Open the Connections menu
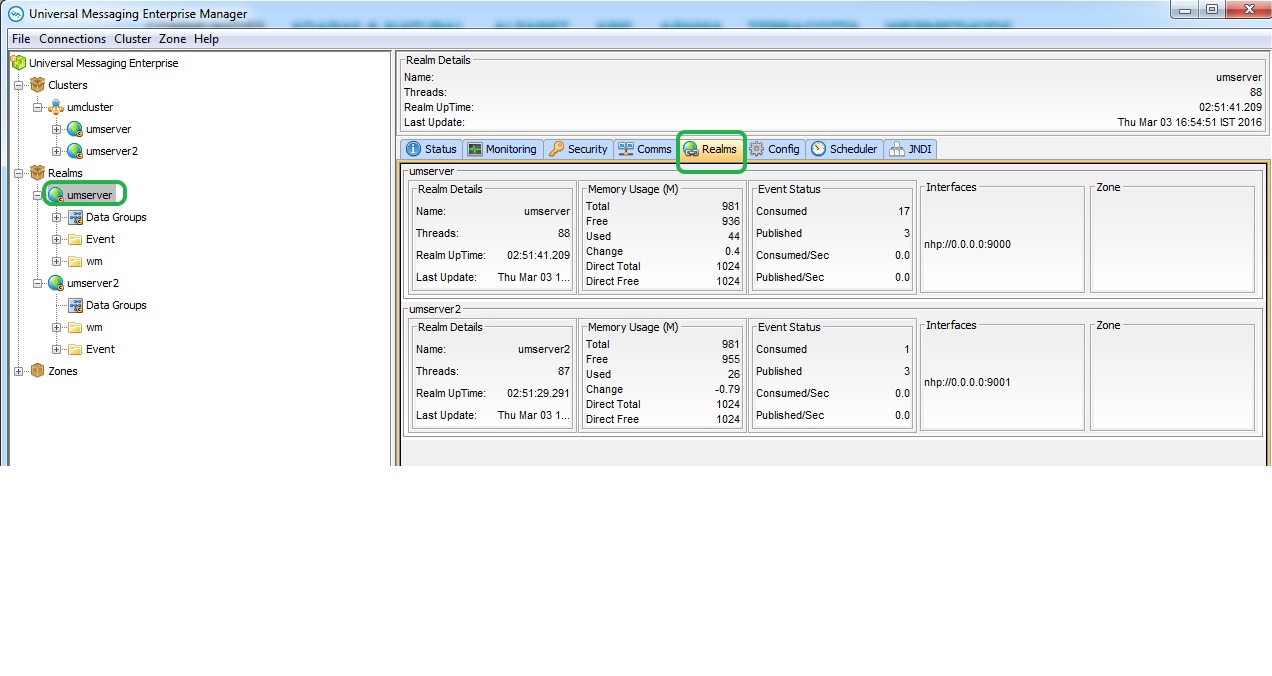The width and height of the screenshot is (1272, 676). [72, 39]
